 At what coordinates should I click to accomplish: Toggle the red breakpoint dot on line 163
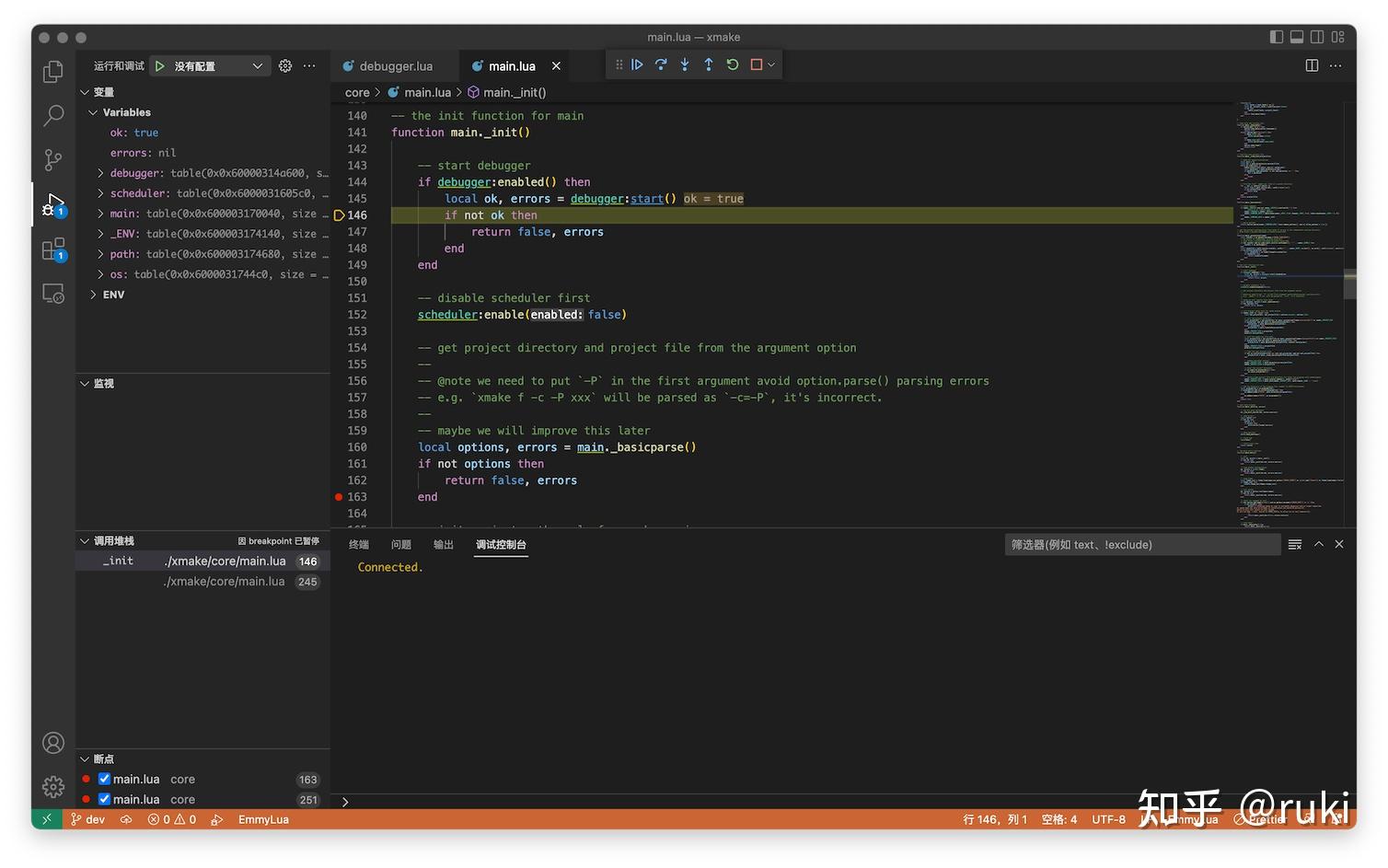pos(339,497)
